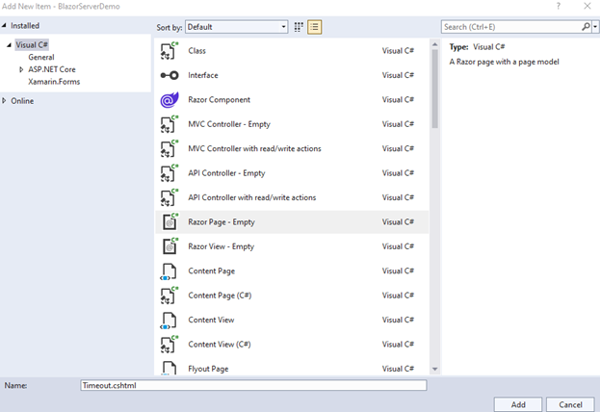This screenshot has width=600, height=412.
Task: Expand the ASP.NET Core tree node
Action: (x=22, y=70)
